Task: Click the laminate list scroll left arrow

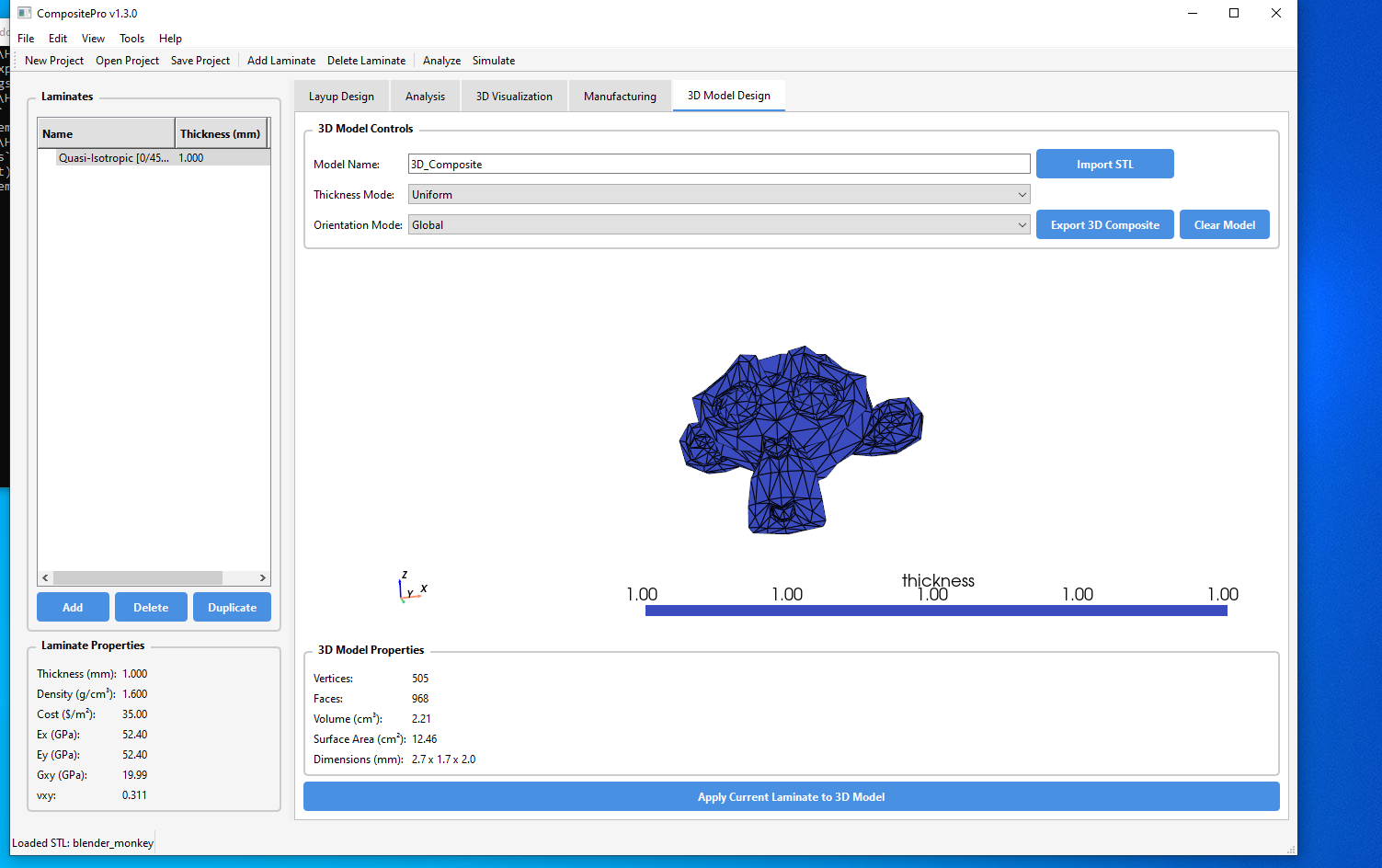Action: [x=45, y=577]
